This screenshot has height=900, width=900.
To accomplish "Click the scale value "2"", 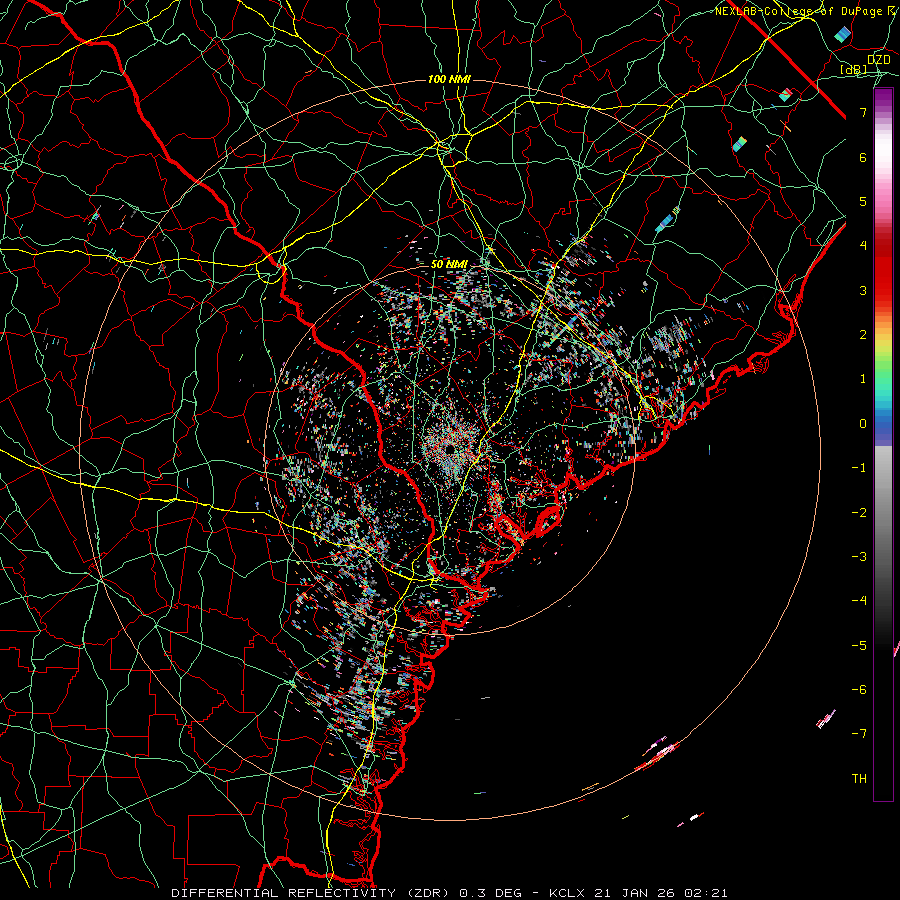I will pos(863,335).
